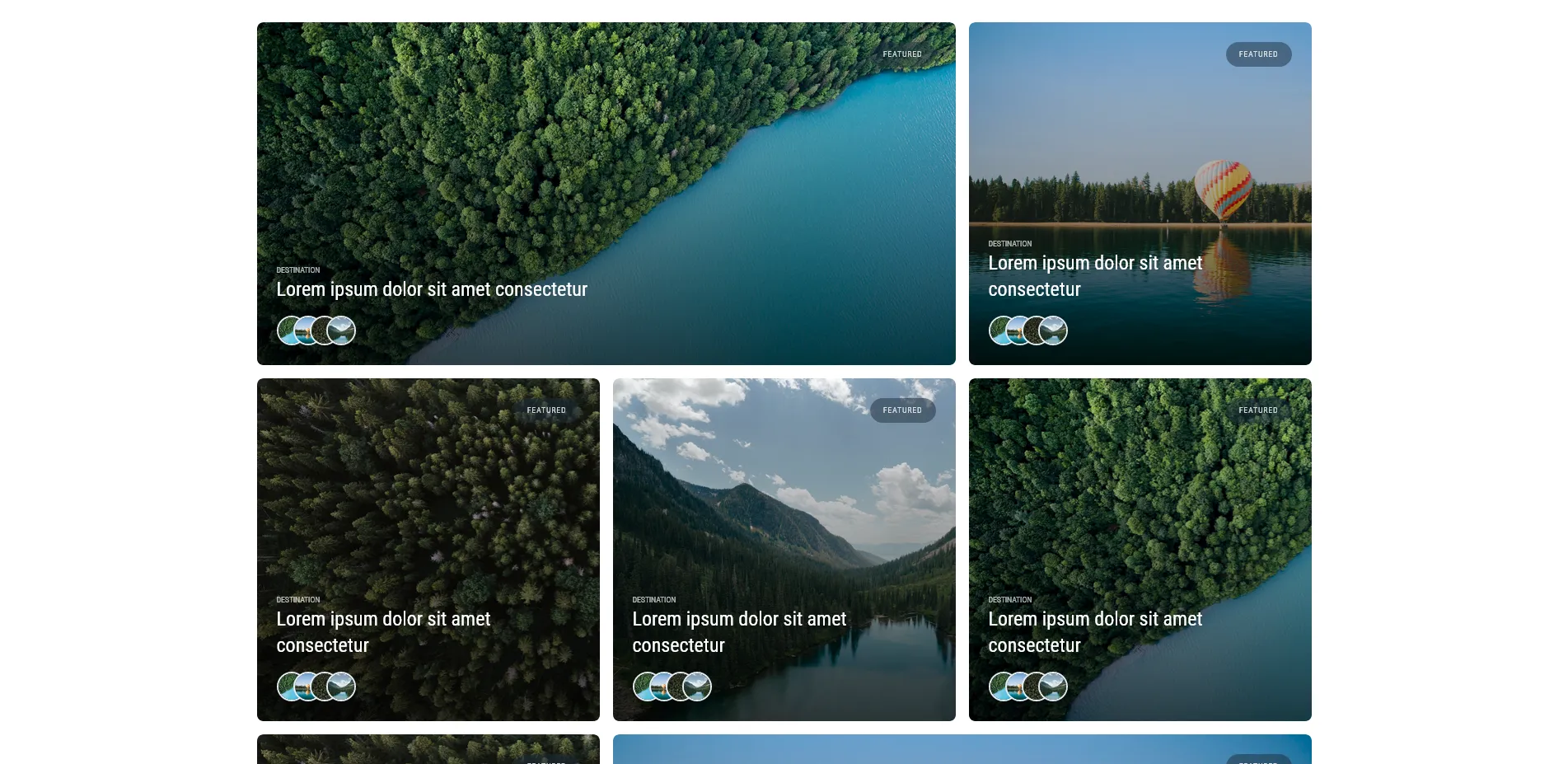Click the FEATURED badge on the forest lake card

902,54
